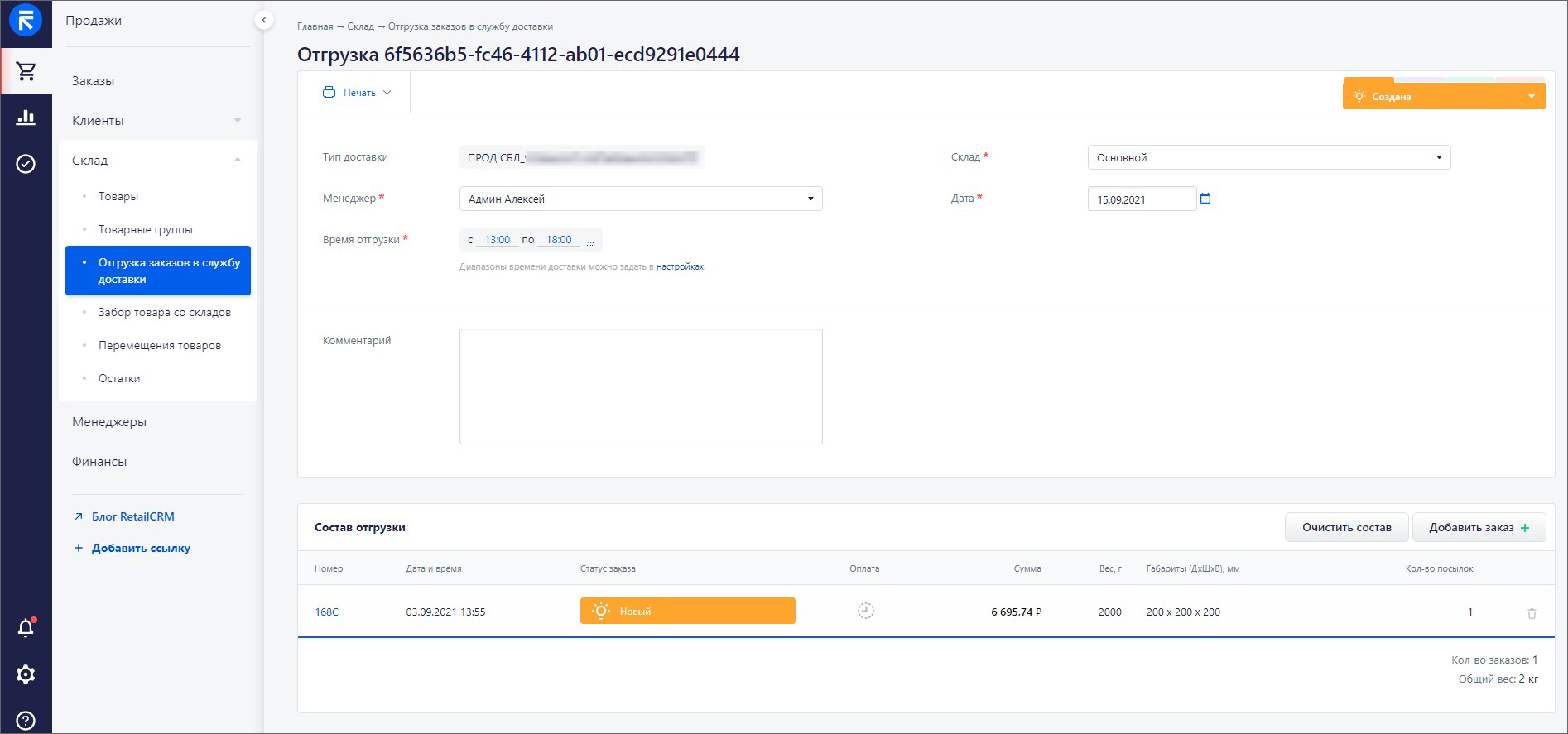This screenshot has height=734, width=1568.
Task: Open the Печать dropdown menu
Action: [x=357, y=92]
